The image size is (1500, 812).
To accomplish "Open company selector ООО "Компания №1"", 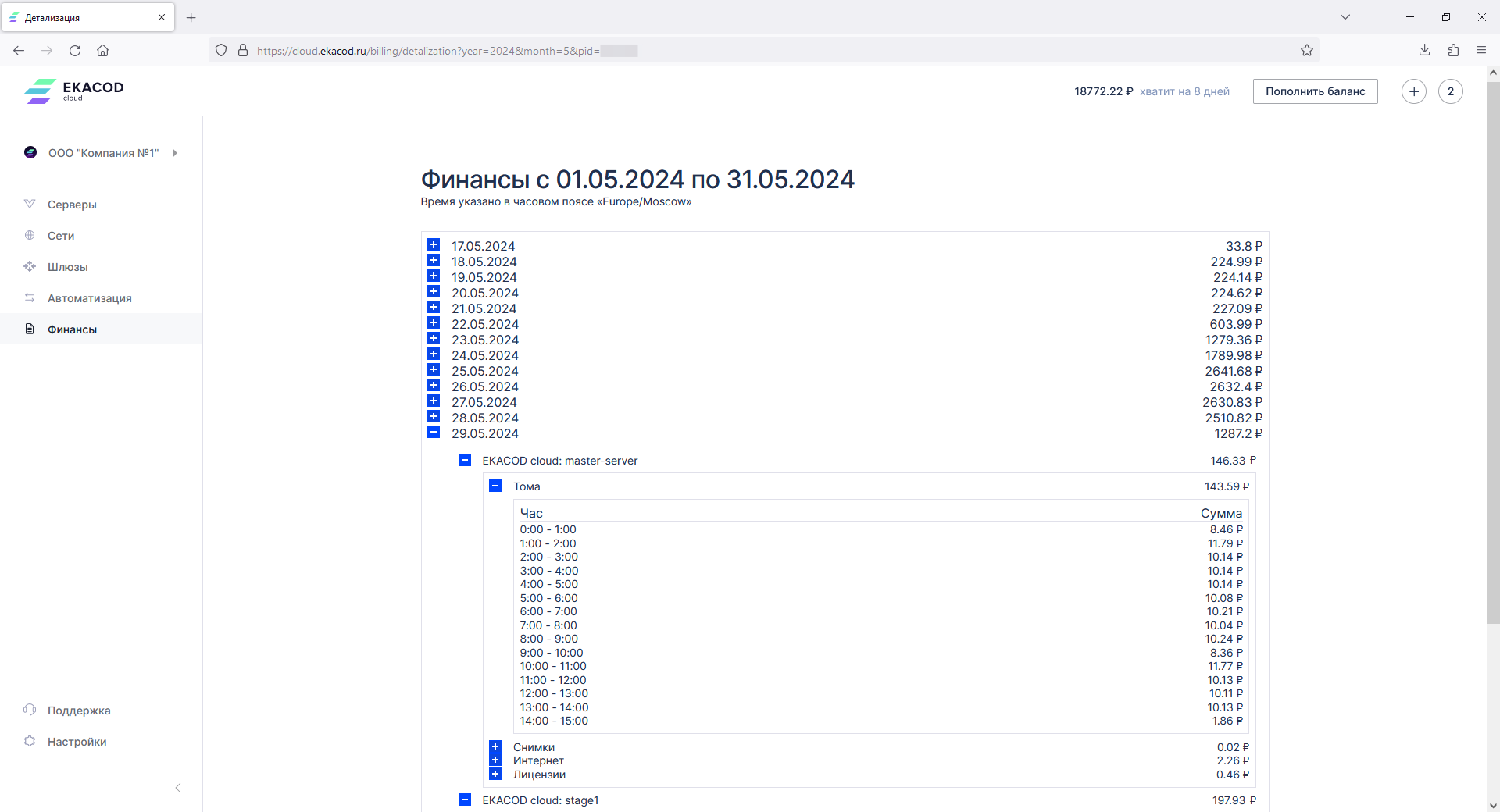I will tap(103, 153).
